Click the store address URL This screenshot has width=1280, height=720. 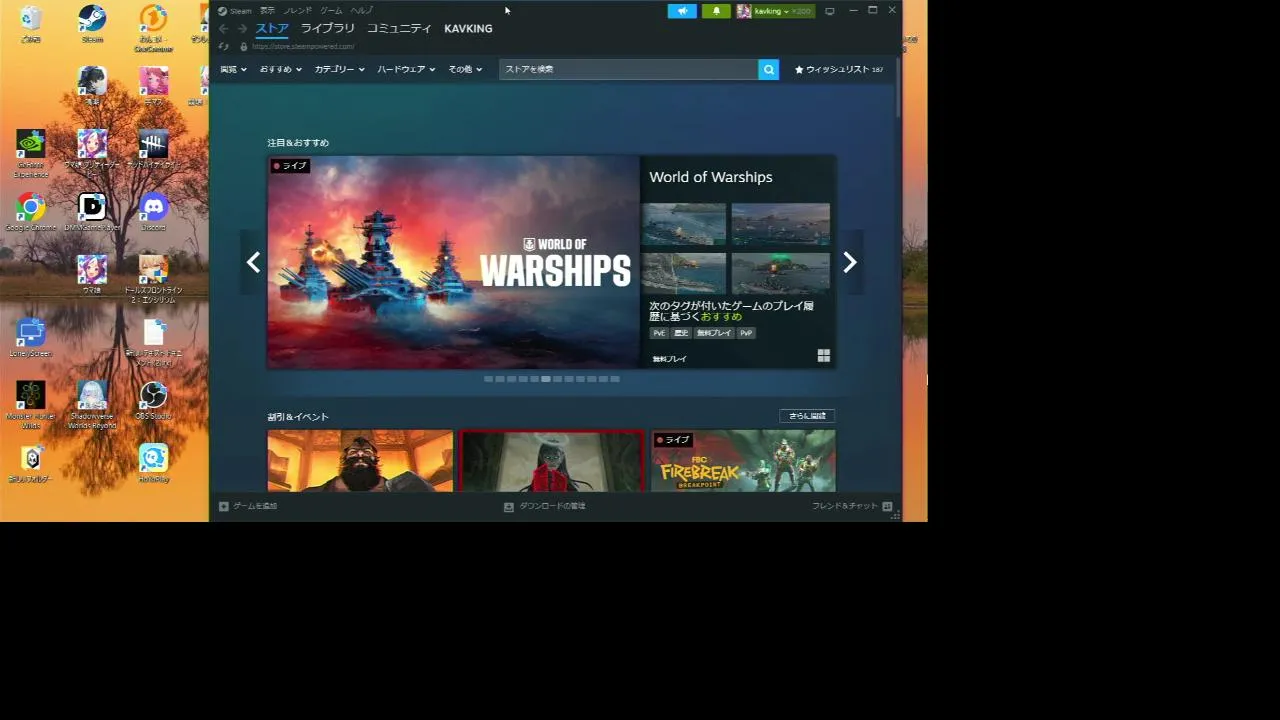[x=303, y=46]
